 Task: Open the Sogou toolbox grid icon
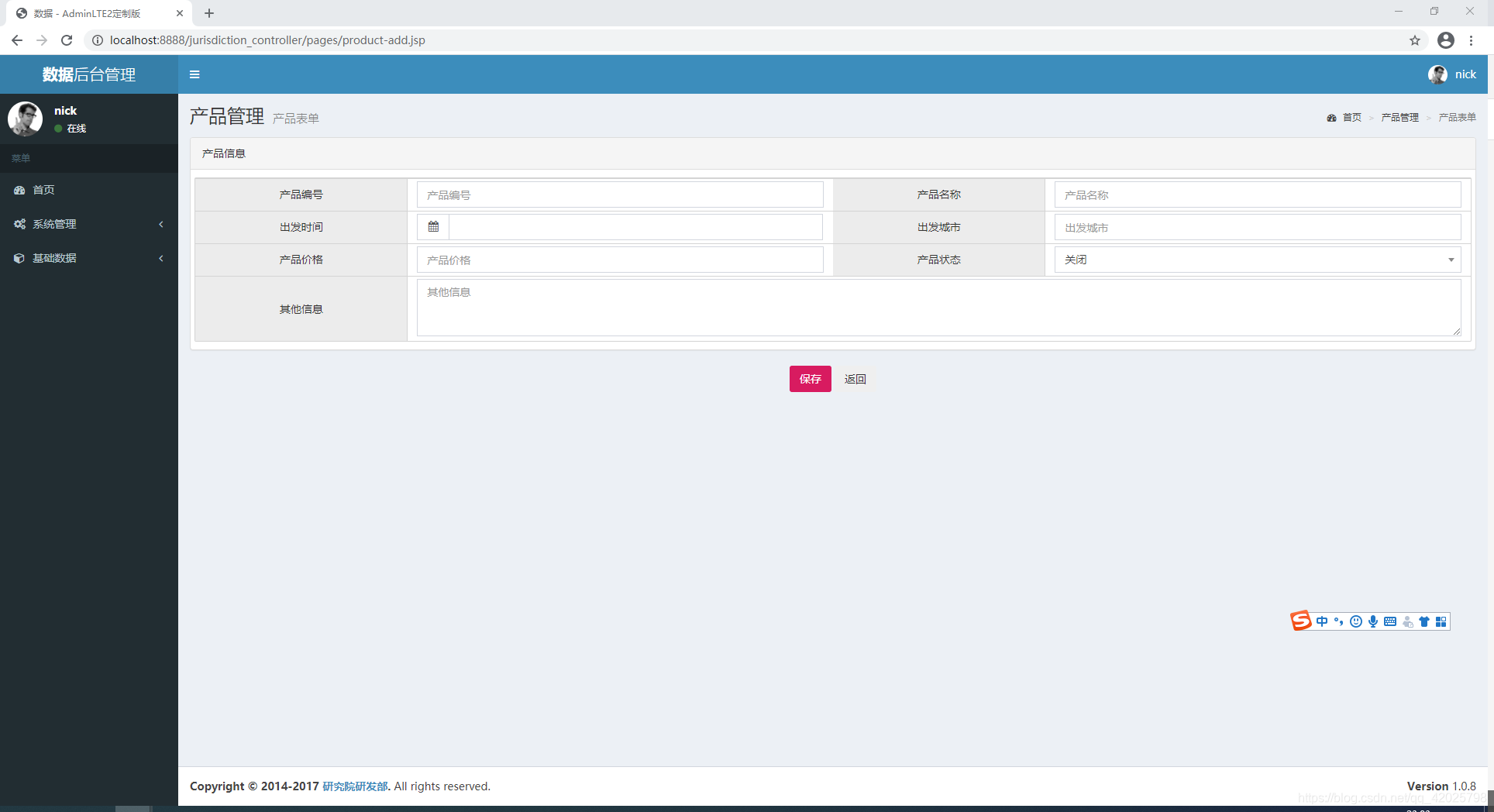click(x=1441, y=621)
